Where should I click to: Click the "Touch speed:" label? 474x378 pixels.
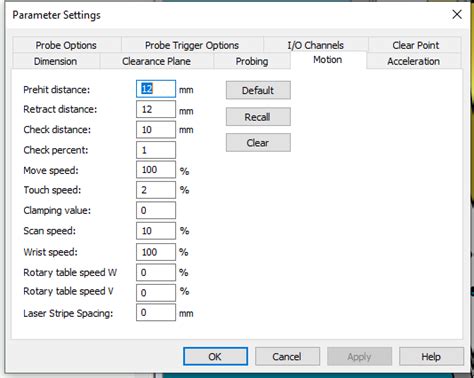pos(52,190)
